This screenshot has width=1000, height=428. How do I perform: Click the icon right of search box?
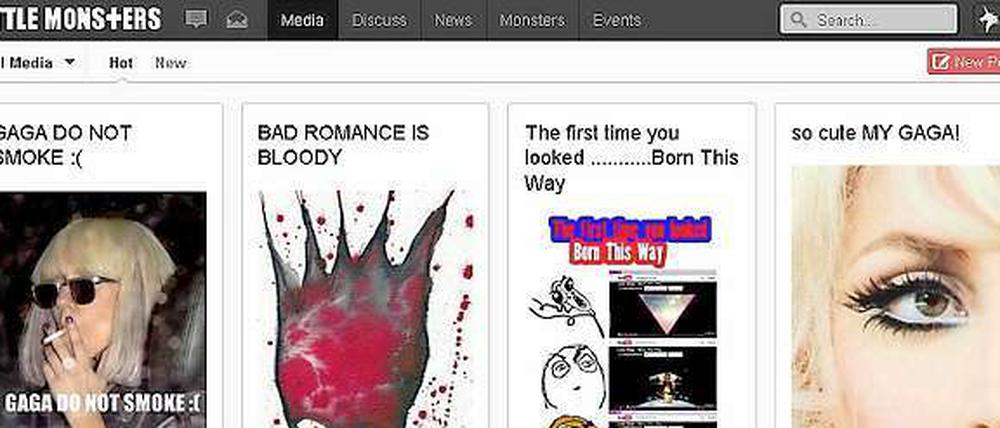point(989,20)
